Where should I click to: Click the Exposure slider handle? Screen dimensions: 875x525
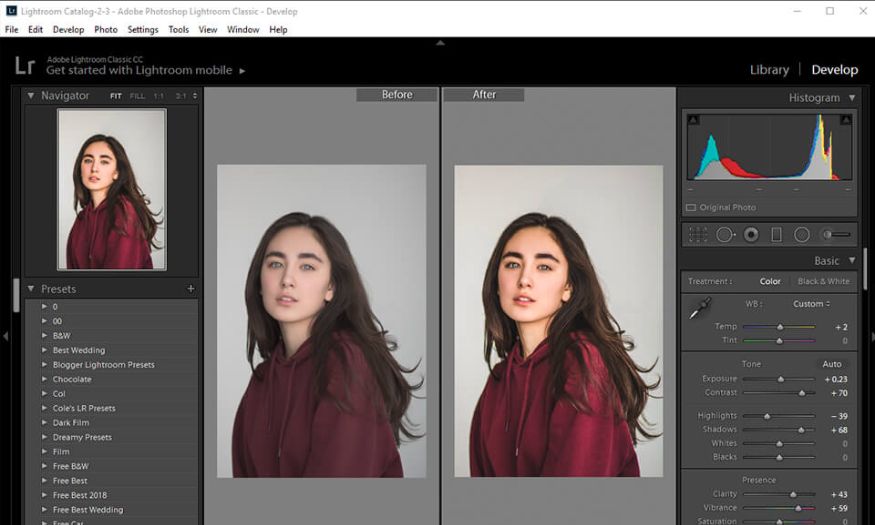[x=781, y=379]
